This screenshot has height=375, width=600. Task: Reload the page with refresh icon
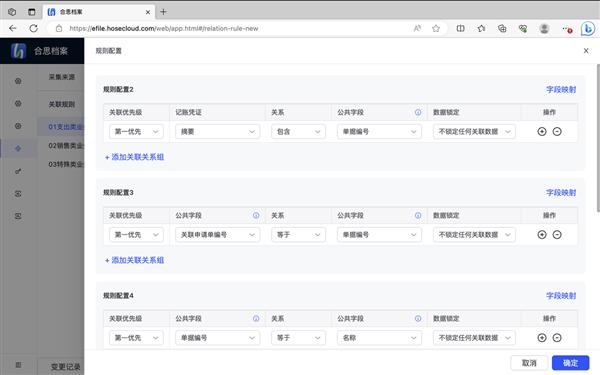point(34,28)
